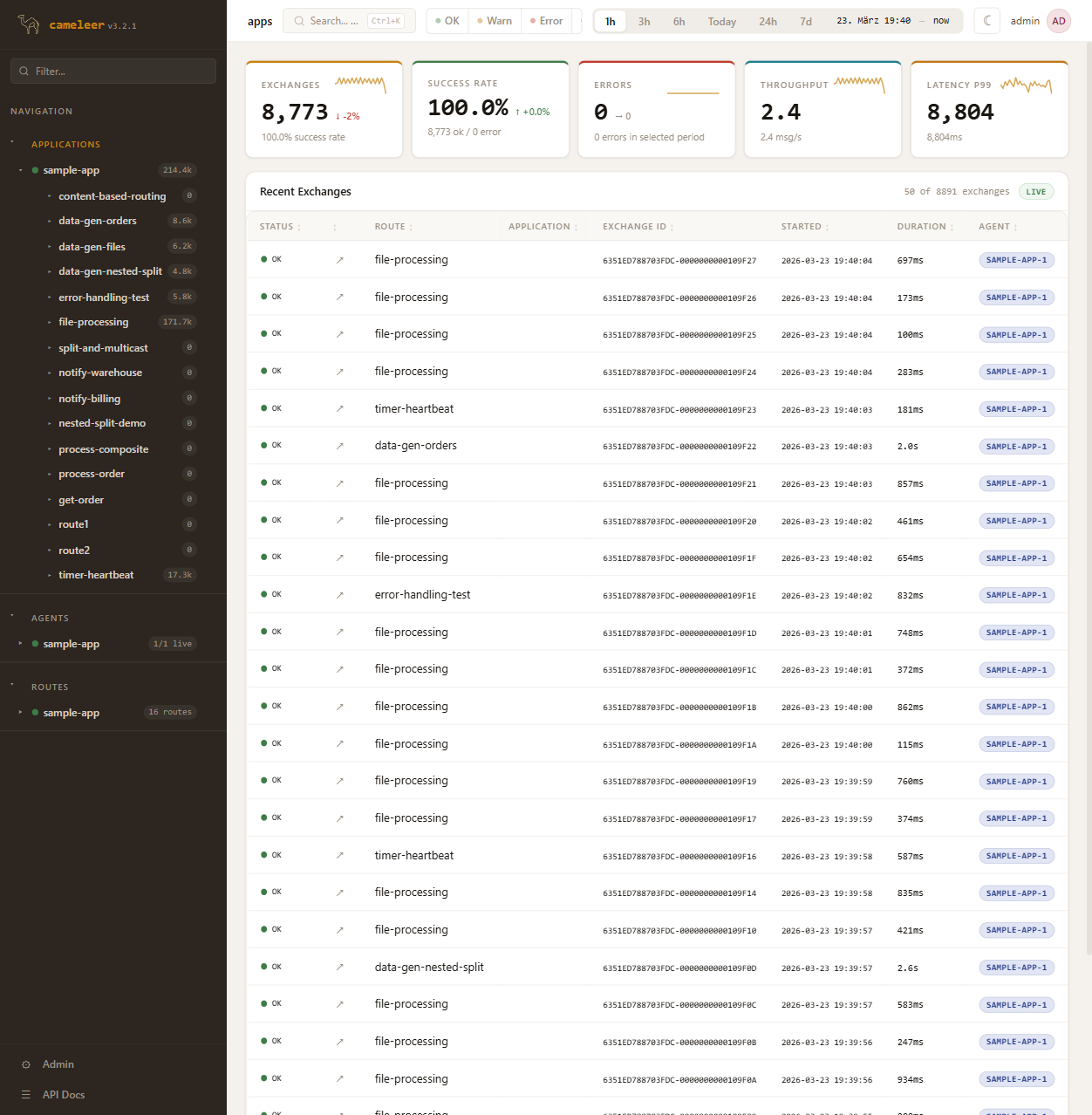Click the LIVE badge button
The image size is (1092, 1115).
[1035, 192]
